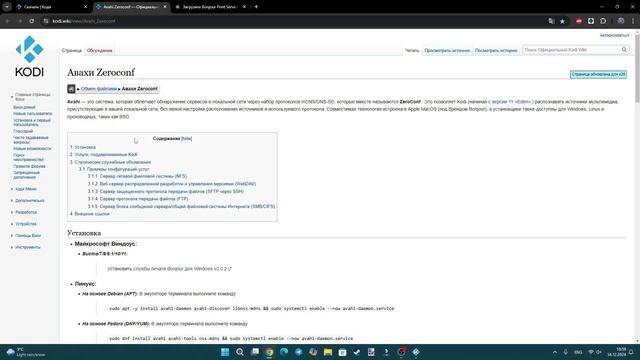Go forward using the browser forward arrow
This screenshot has width=640, height=360.
click(20, 21)
